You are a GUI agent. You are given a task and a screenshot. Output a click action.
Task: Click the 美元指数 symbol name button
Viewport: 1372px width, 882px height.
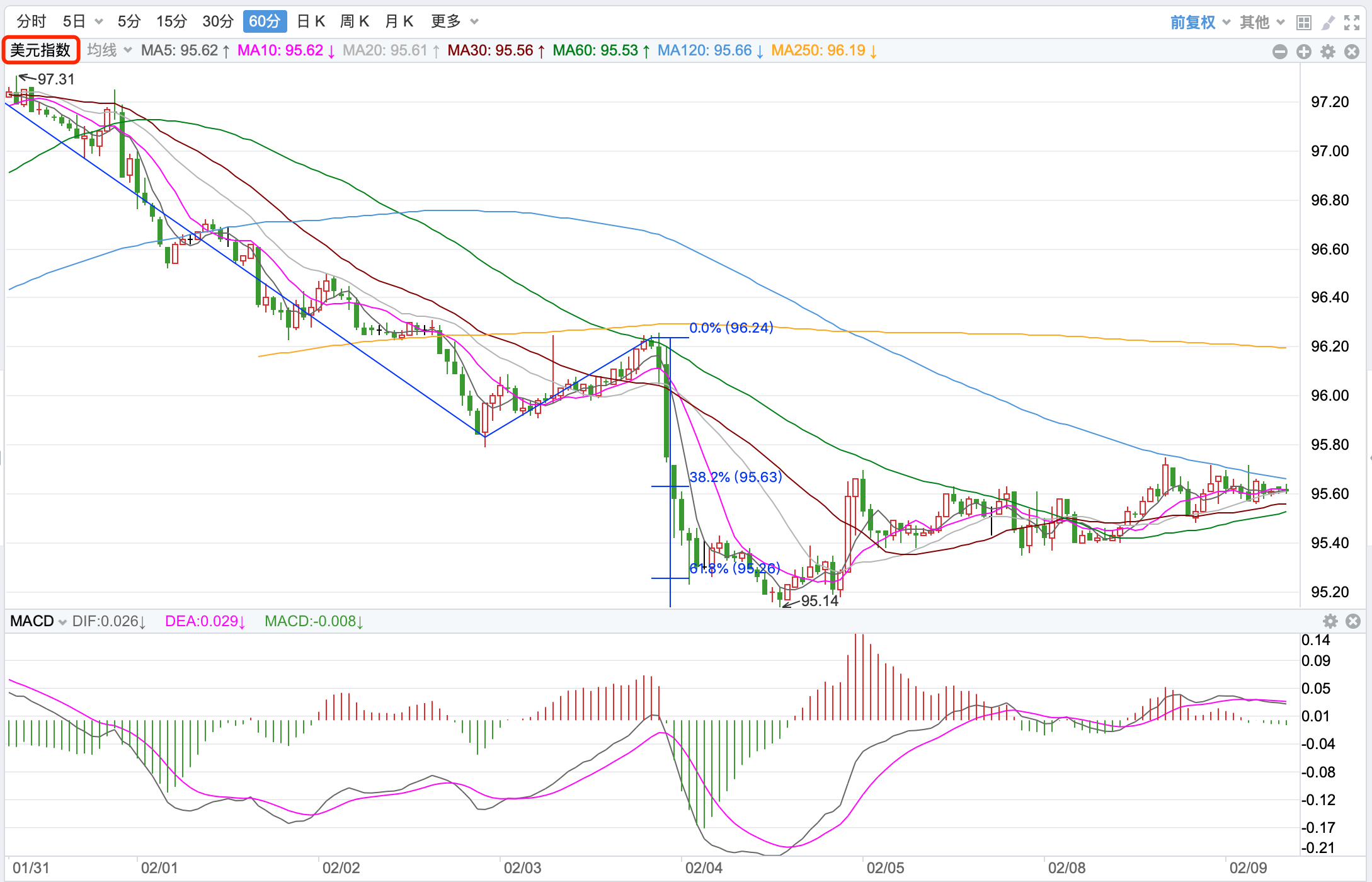click(x=40, y=50)
